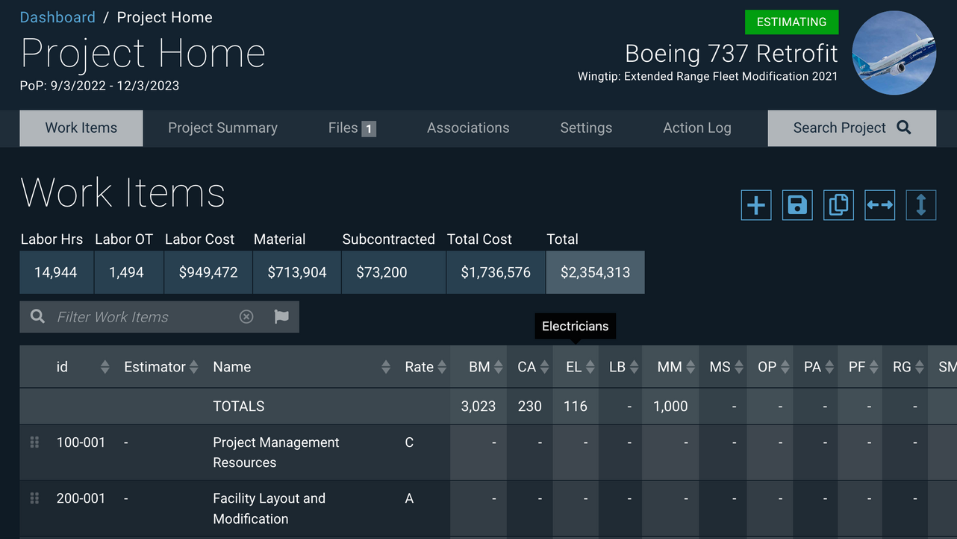The height and width of the screenshot is (539, 957).
Task: Click the TOTALS row EL value 116
Action: [x=575, y=407]
